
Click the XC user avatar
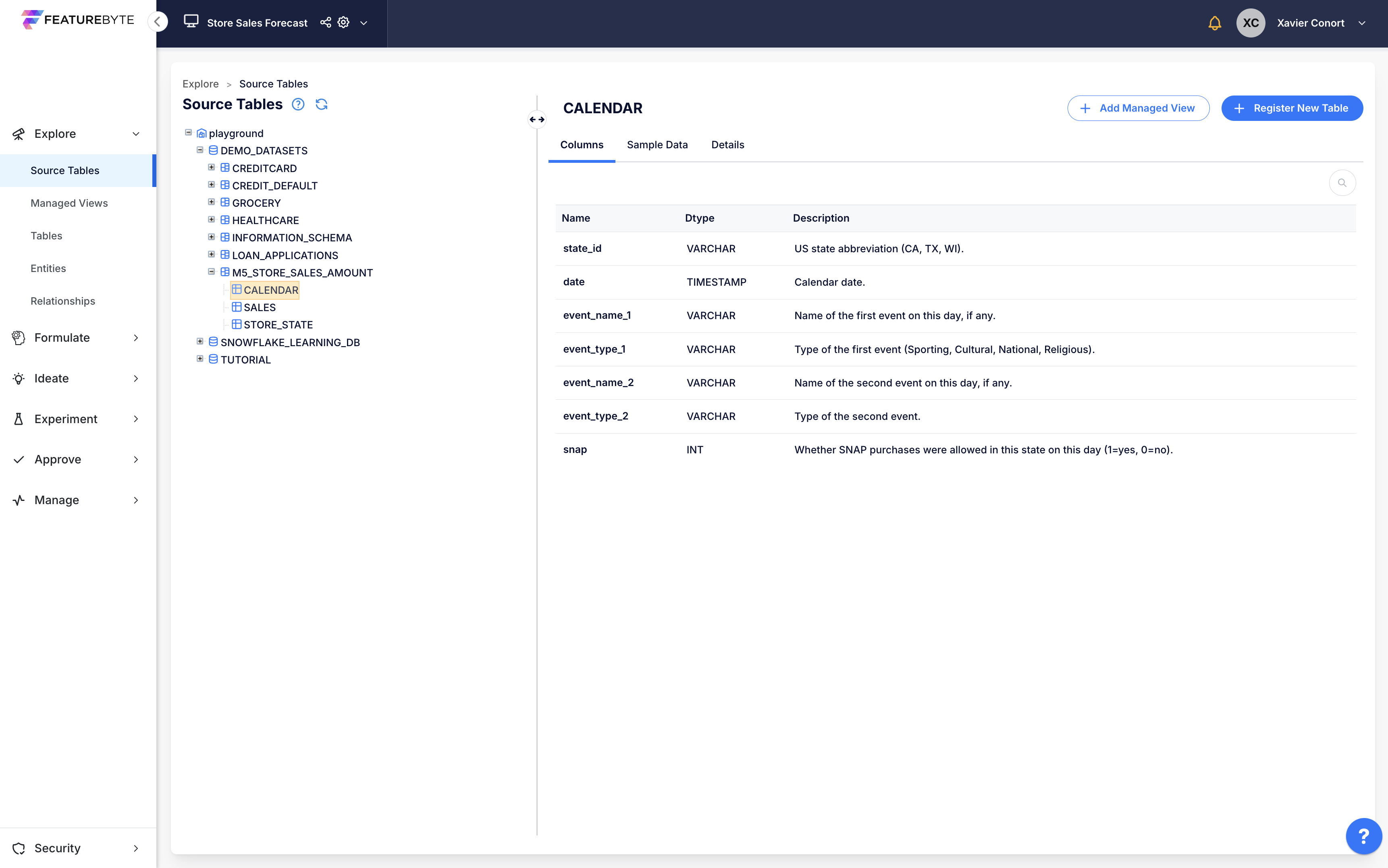[1250, 23]
